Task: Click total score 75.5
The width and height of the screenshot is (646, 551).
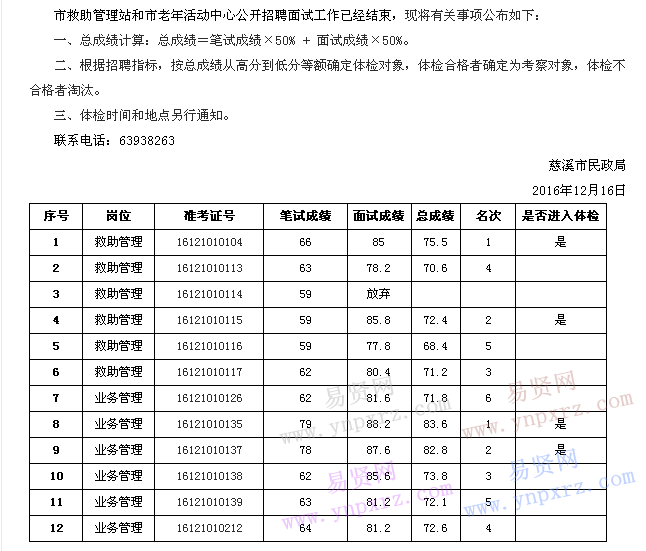Action: (435, 242)
